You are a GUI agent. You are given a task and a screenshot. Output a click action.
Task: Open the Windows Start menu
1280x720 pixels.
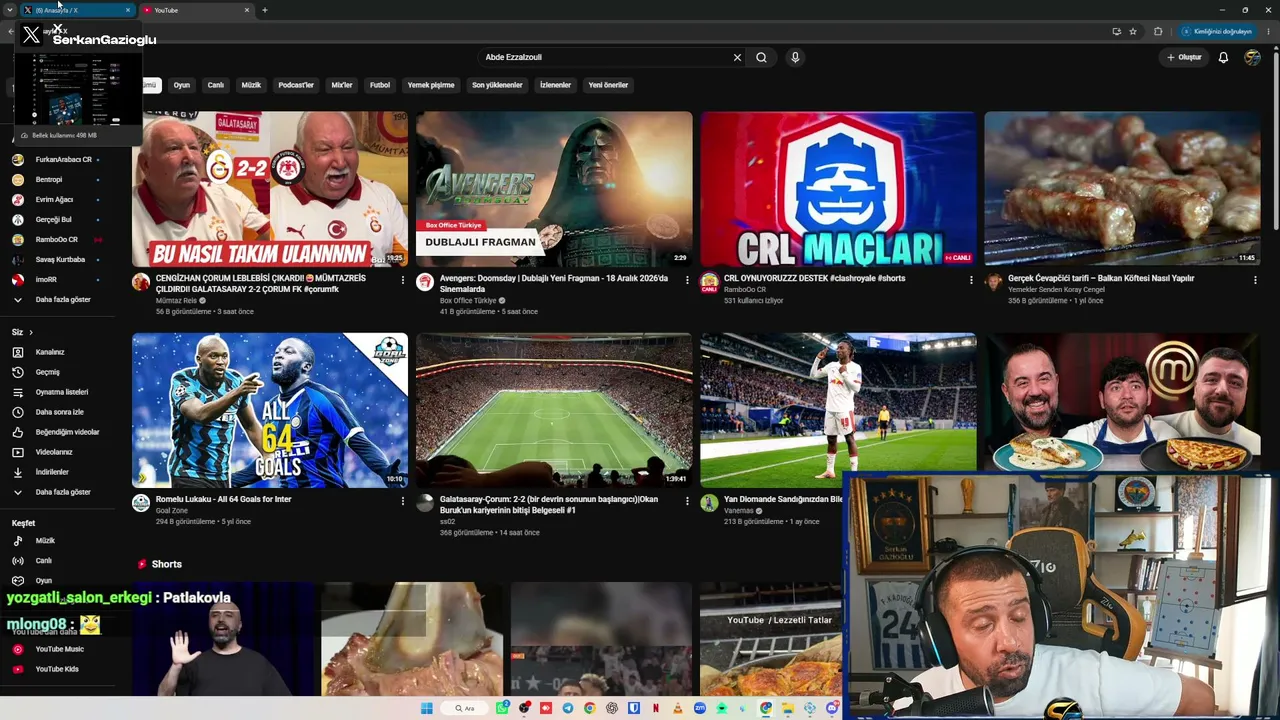[427, 708]
